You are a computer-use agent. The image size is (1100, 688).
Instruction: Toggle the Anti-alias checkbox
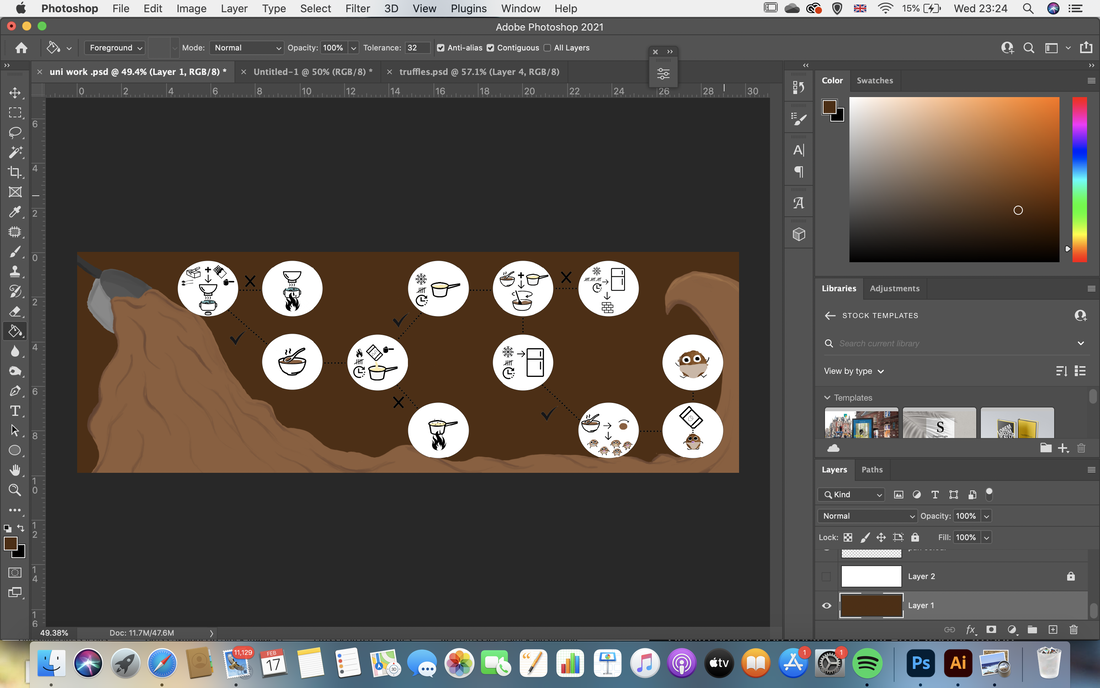click(441, 48)
